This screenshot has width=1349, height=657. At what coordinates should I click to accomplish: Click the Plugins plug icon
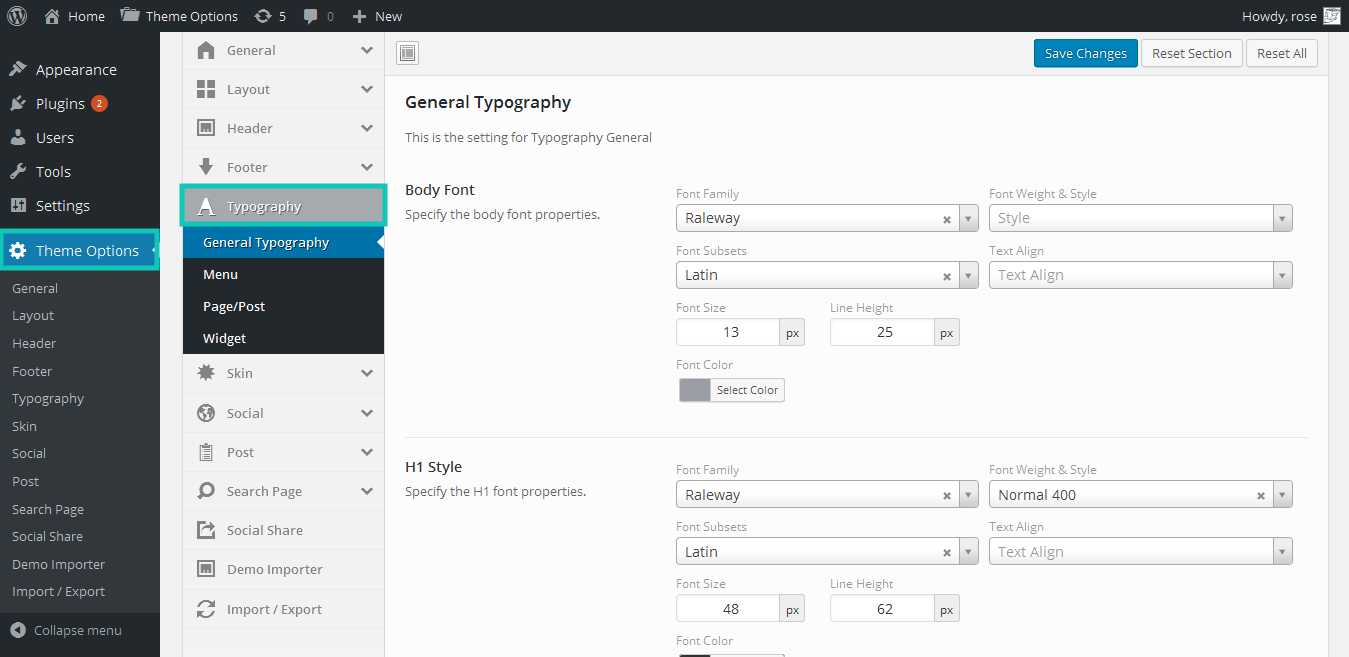(18, 103)
